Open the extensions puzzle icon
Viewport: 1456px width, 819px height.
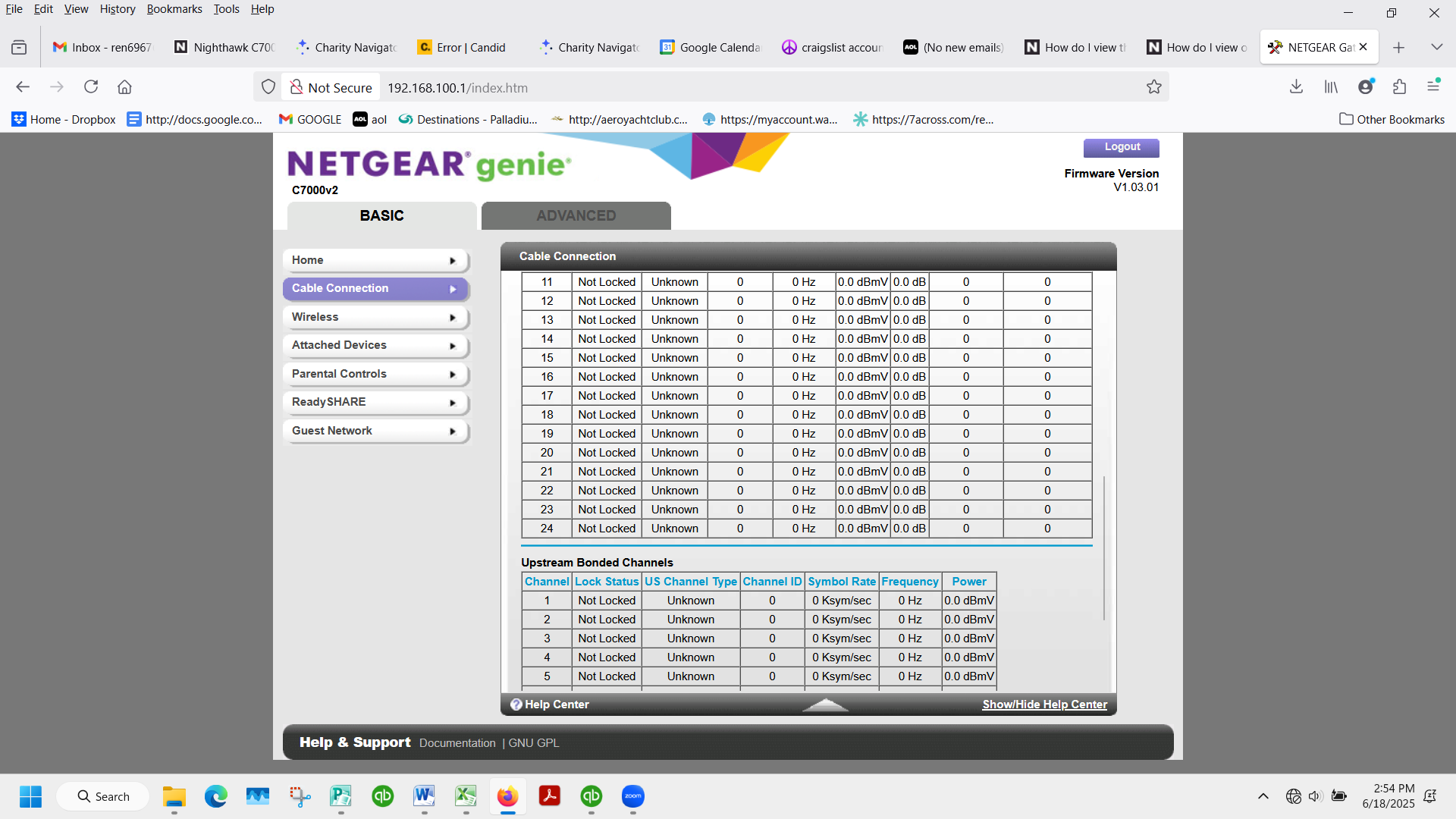(x=1399, y=86)
